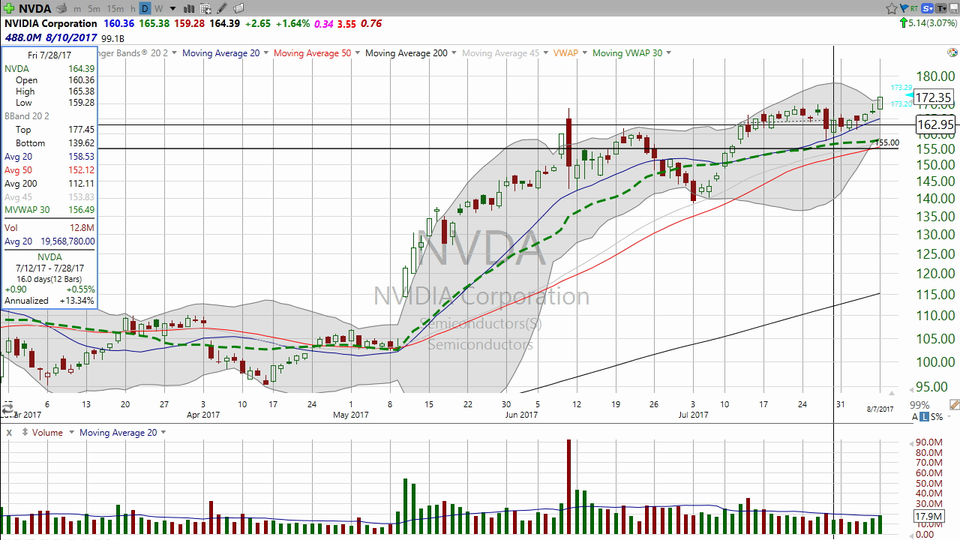This screenshot has width=960, height=540.
Task: Click the refresh arrows icon at chart bottom-left
Action: (x=7, y=408)
